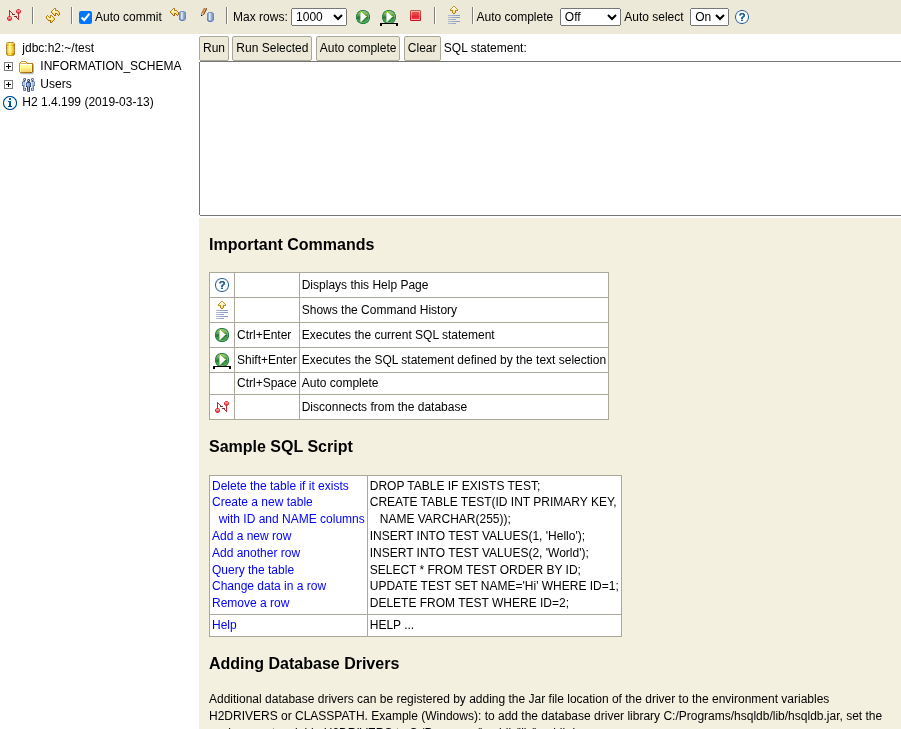Click 'Add a new row' link
The image size is (901, 729).
tap(252, 536)
